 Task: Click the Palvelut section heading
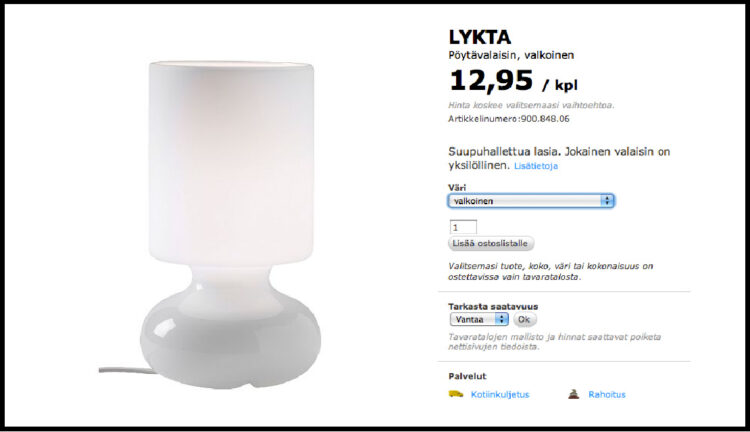pos(467,376)
